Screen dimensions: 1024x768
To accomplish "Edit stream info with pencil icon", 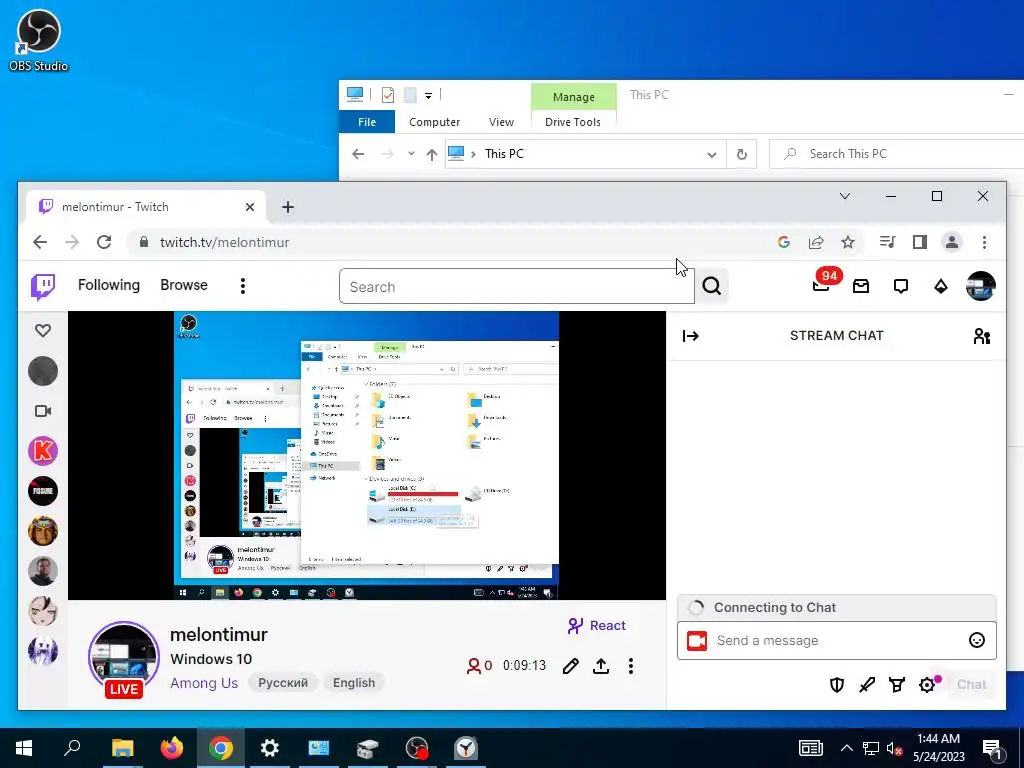I will click(570, 665).
